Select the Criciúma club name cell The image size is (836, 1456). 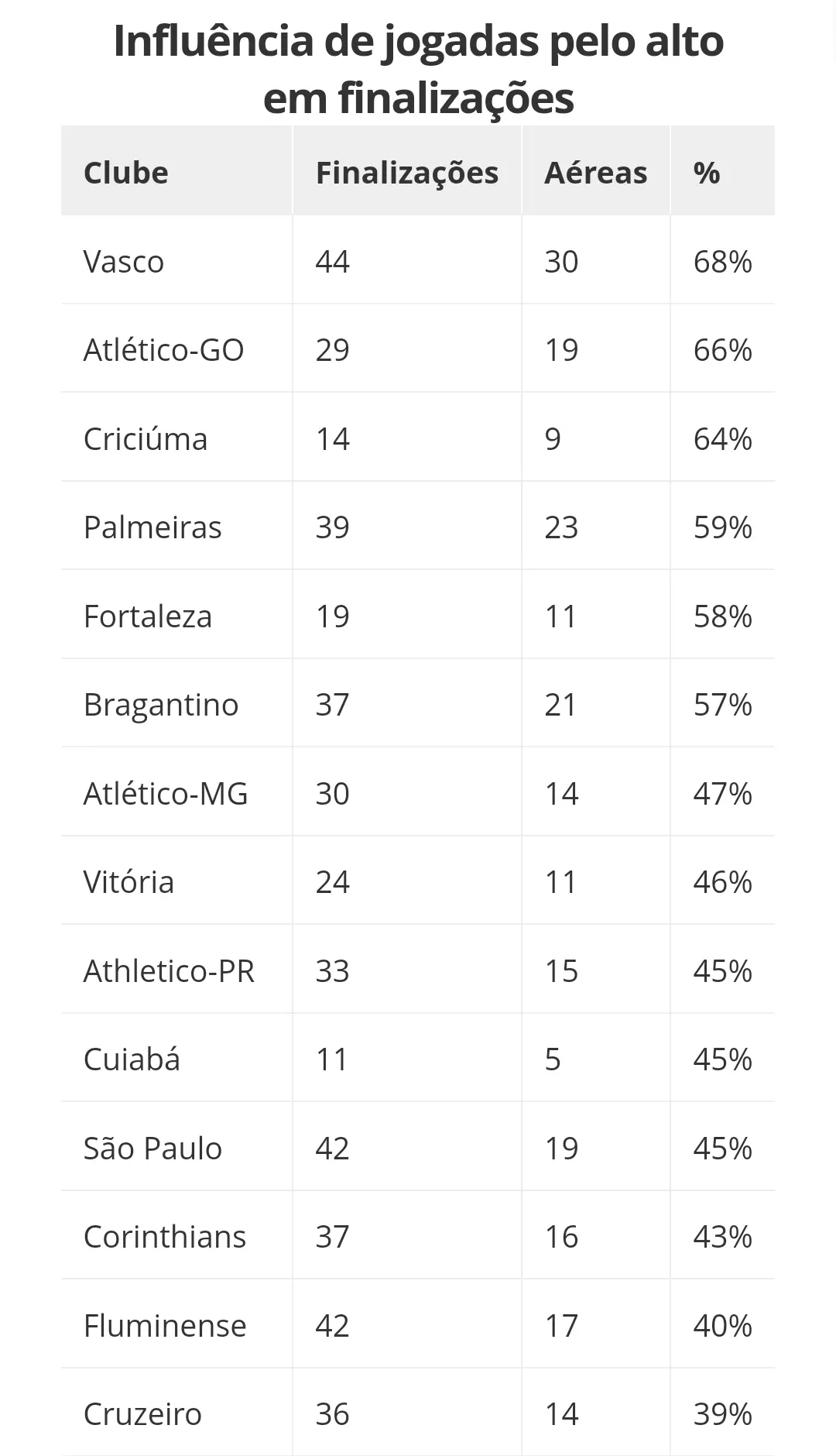click(x=176, y=438)
